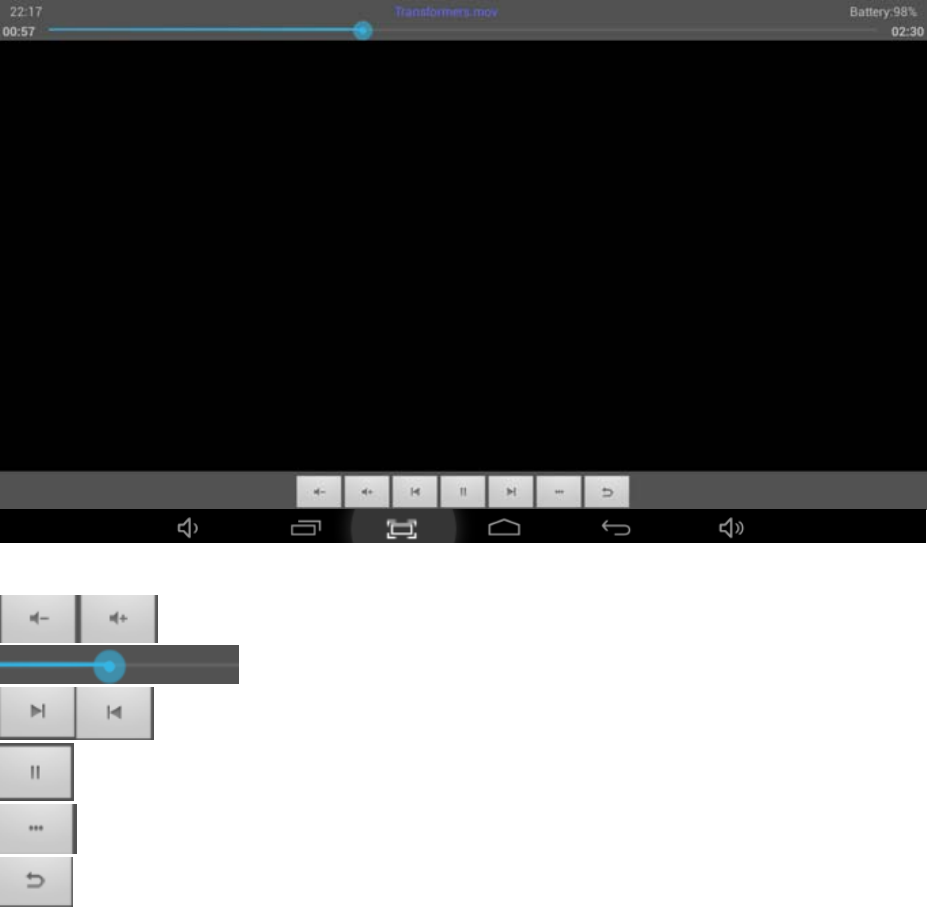Click the Battery:98% indicator
The image size is (927, 907).
(883, 12)
